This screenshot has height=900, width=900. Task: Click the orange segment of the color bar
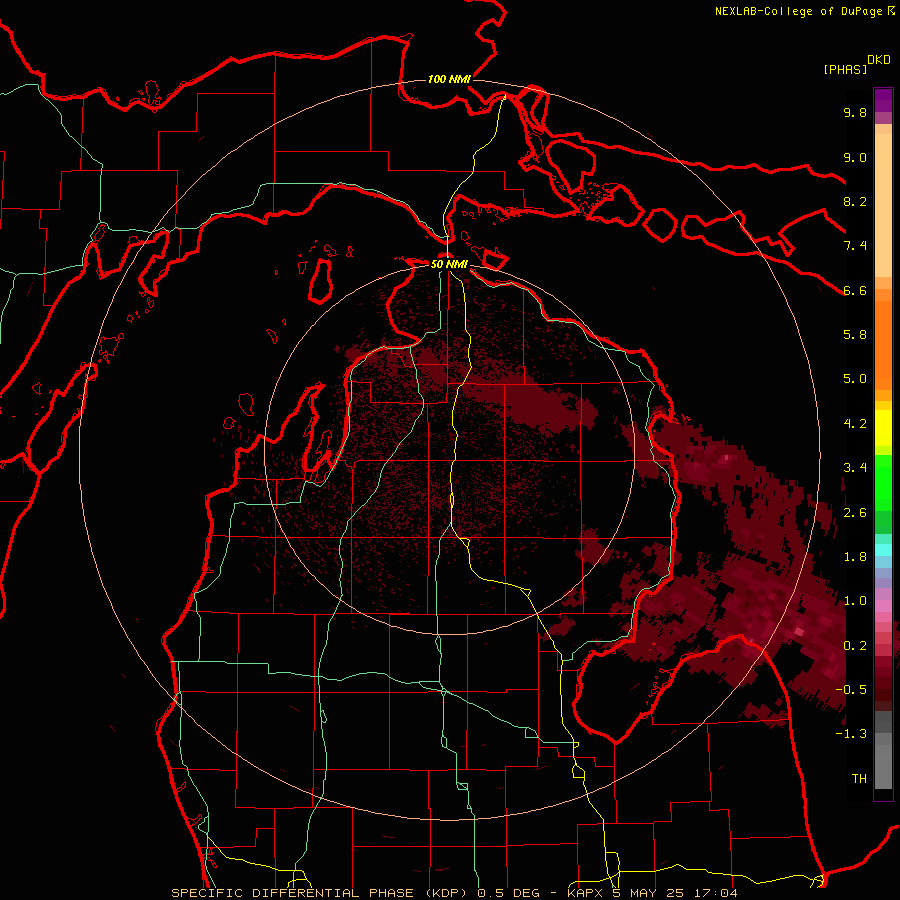[x=883, y=345]
